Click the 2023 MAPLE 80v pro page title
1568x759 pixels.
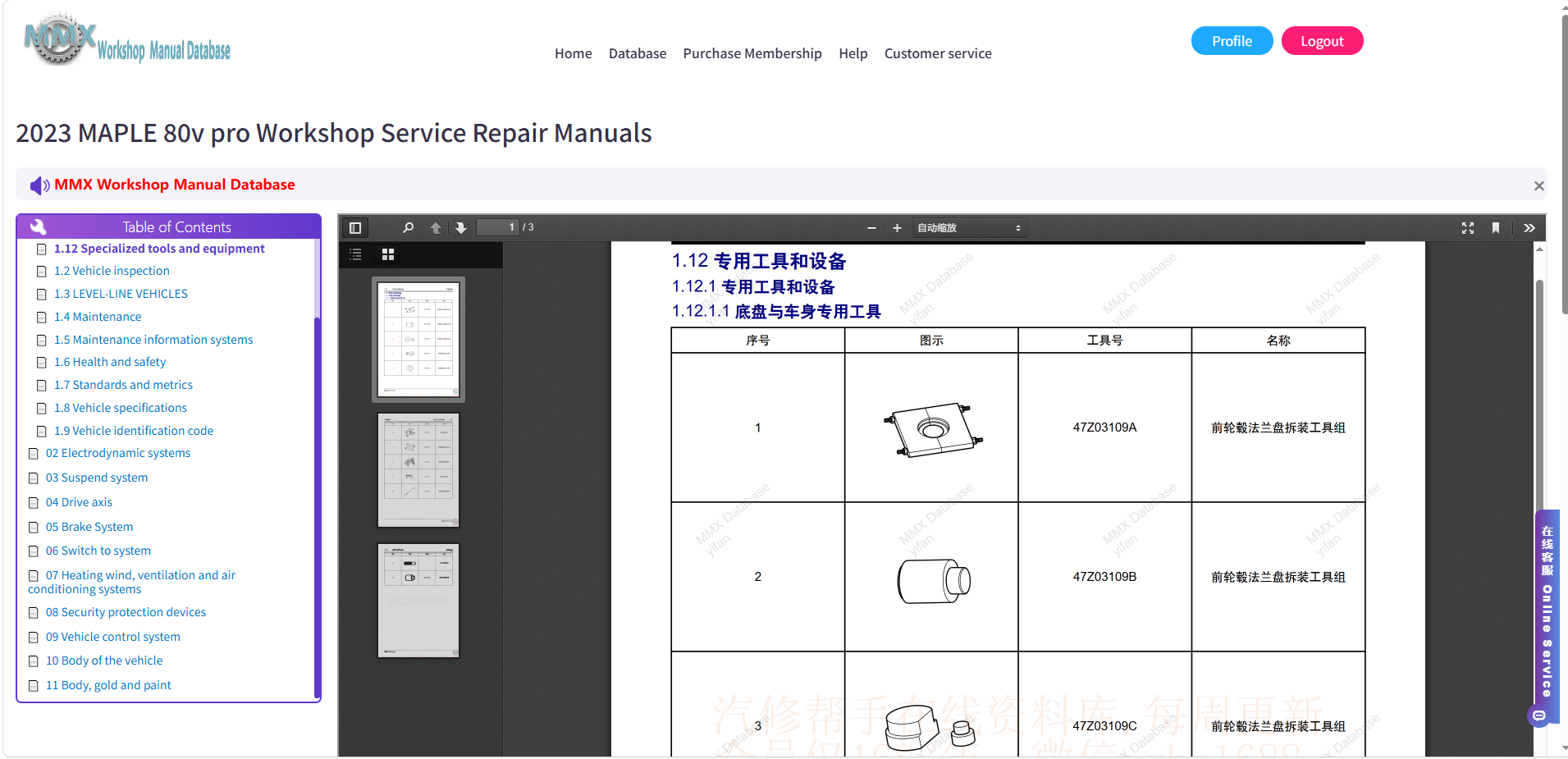point(334,133)
